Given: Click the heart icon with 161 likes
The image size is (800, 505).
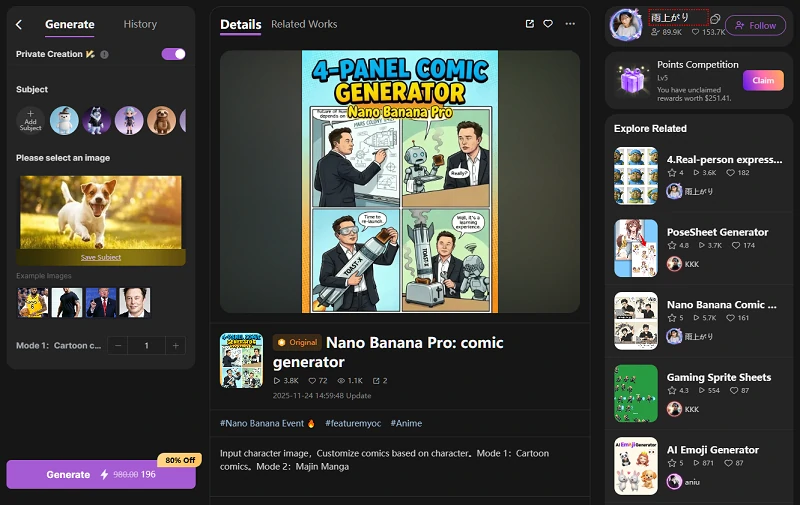Looking at the screenshot, I should pos(730,318).
